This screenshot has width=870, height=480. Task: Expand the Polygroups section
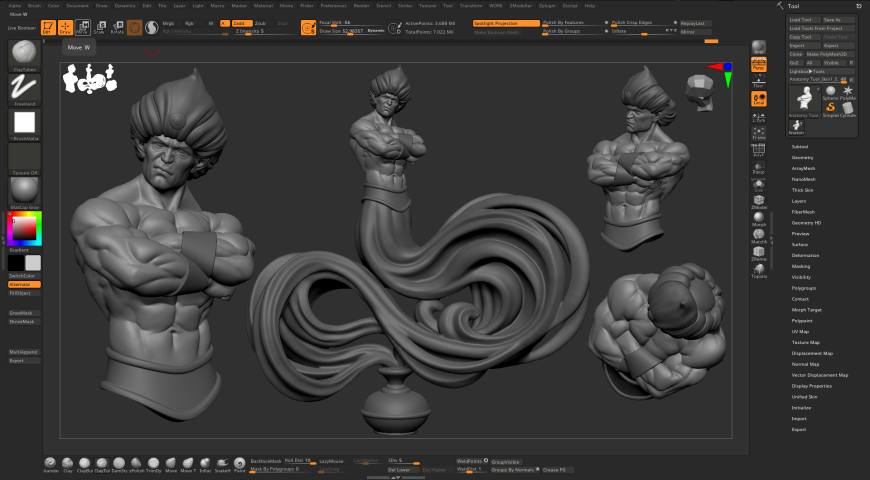(x=804, y=287)
